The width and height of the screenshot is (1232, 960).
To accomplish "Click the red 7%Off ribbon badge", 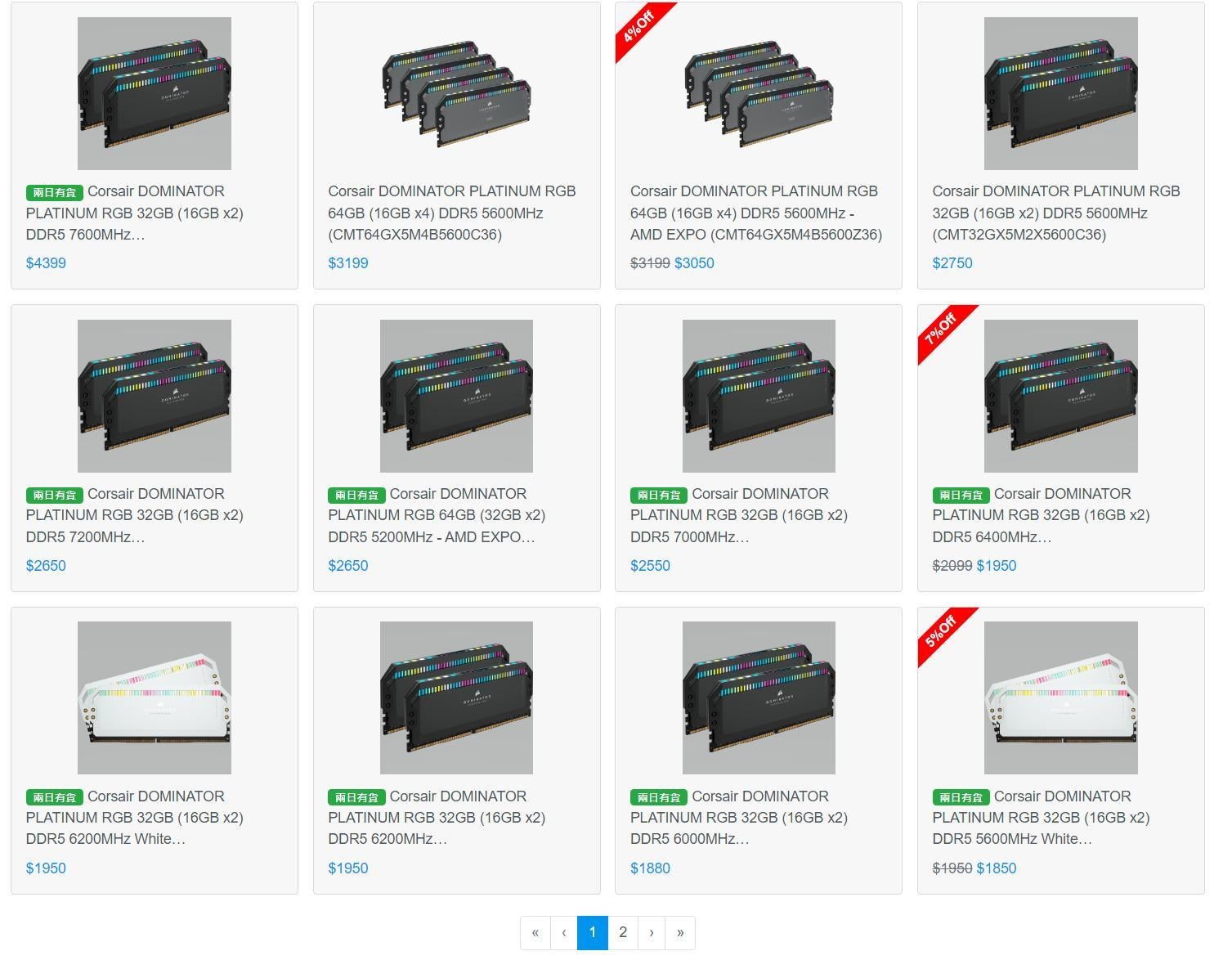I will (x=940, y=327).
